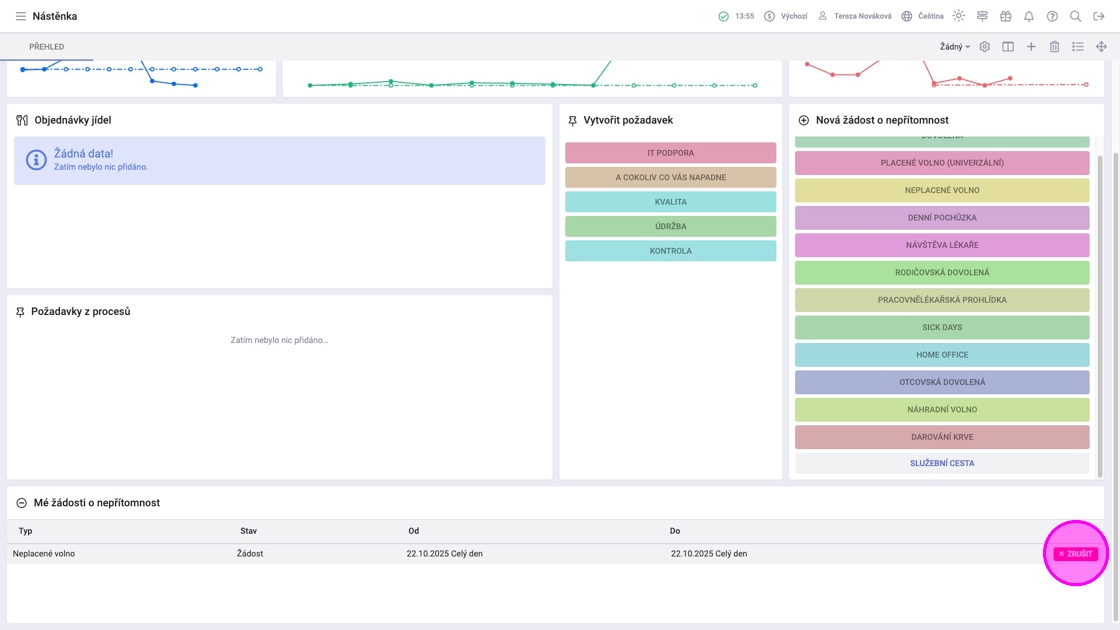Open the search magnifier icon
Image resolution: width=1120 pixels, height=630 pixels.
tap(1075, 16)
